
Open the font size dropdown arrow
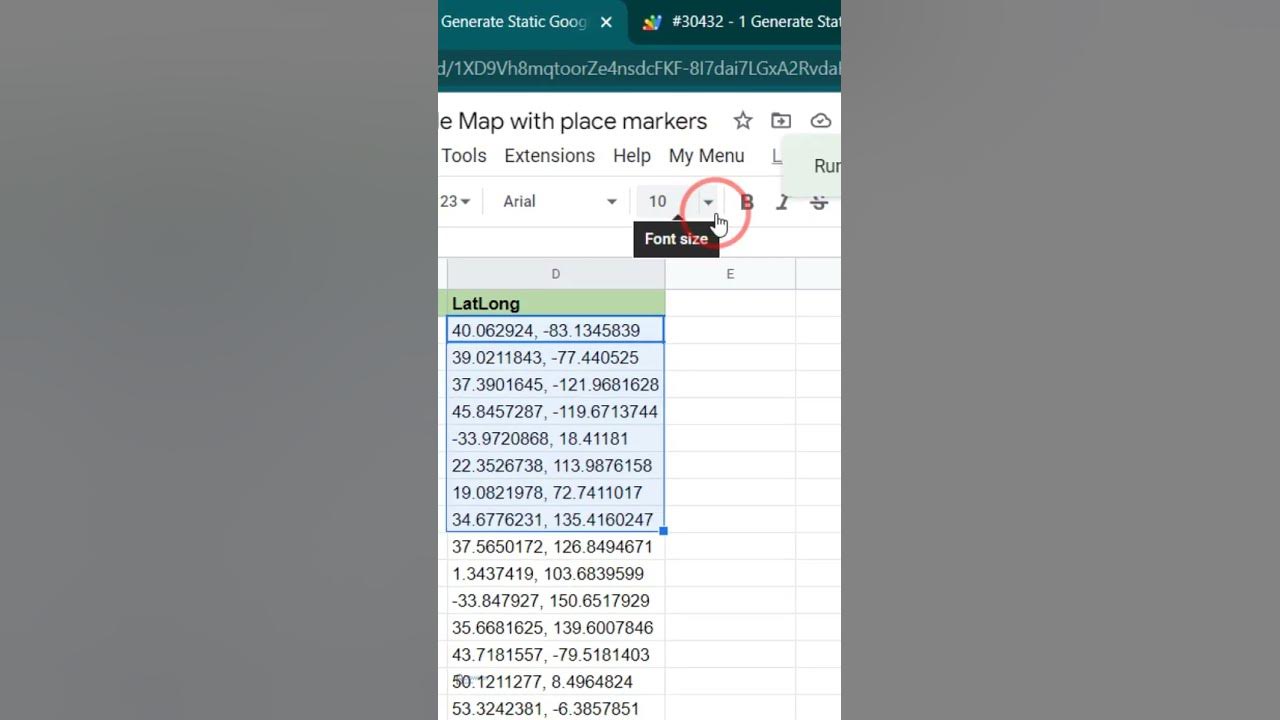tap(708, 202)
